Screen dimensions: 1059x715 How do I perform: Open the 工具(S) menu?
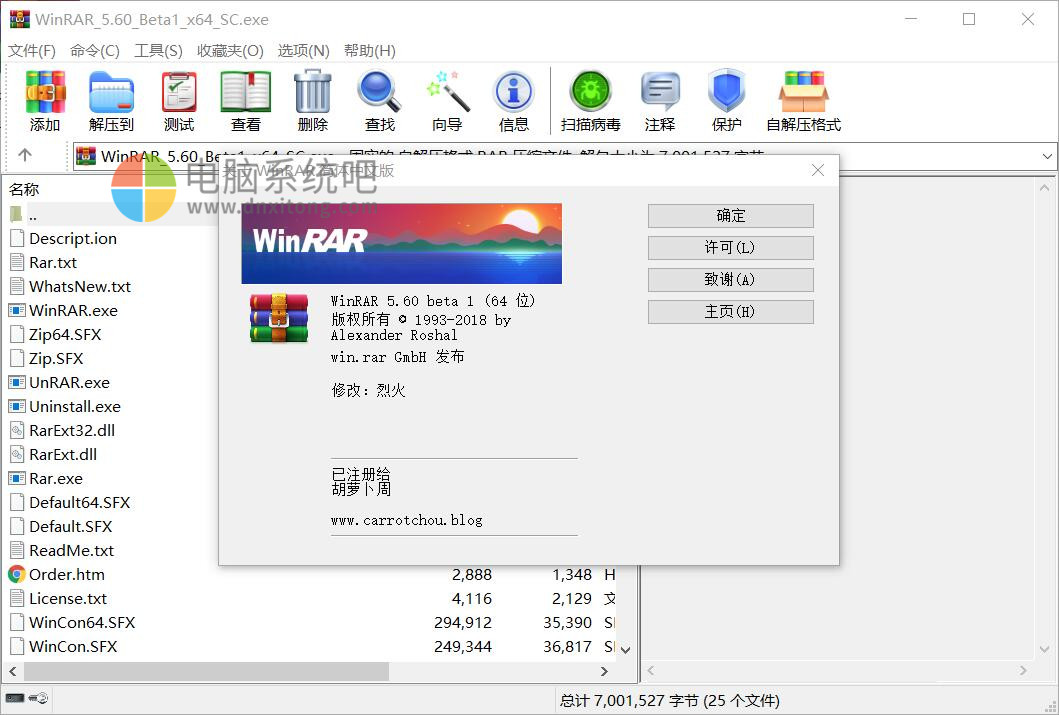(x=158, y=51)
